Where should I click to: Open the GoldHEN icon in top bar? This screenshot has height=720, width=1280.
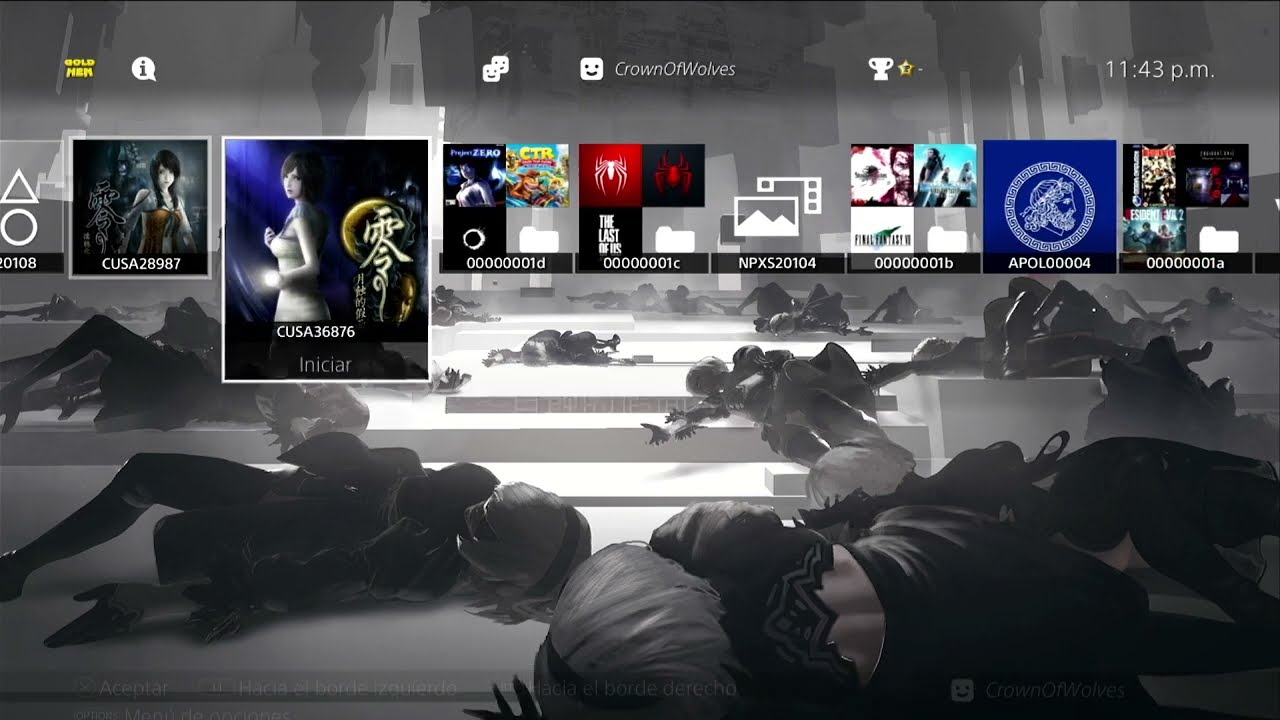click(80, 69)
